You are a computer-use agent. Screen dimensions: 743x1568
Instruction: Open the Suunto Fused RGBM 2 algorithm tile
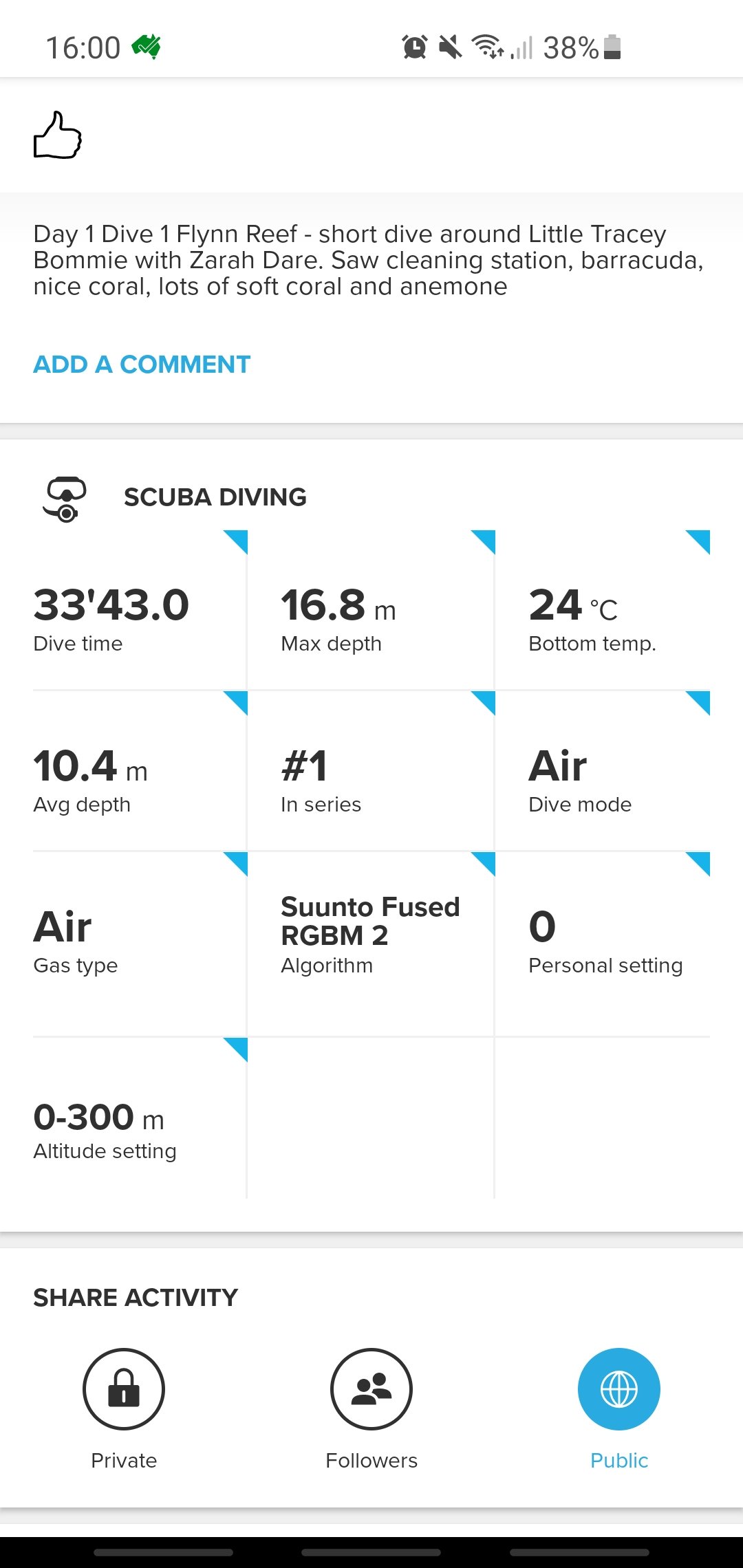pos(370,934)
